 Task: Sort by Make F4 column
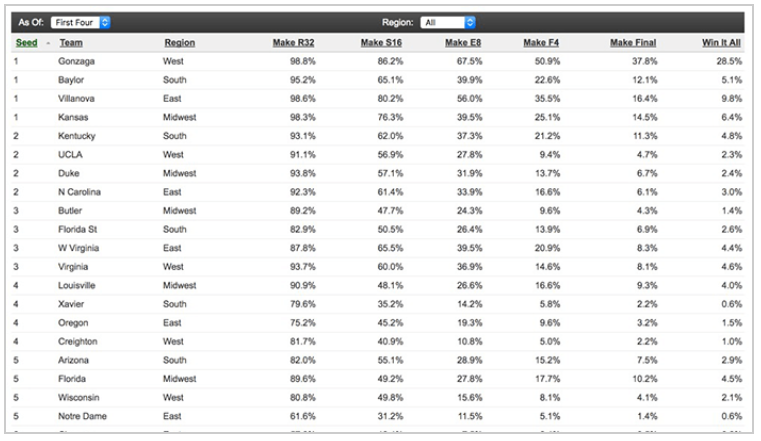pos(541,43)
